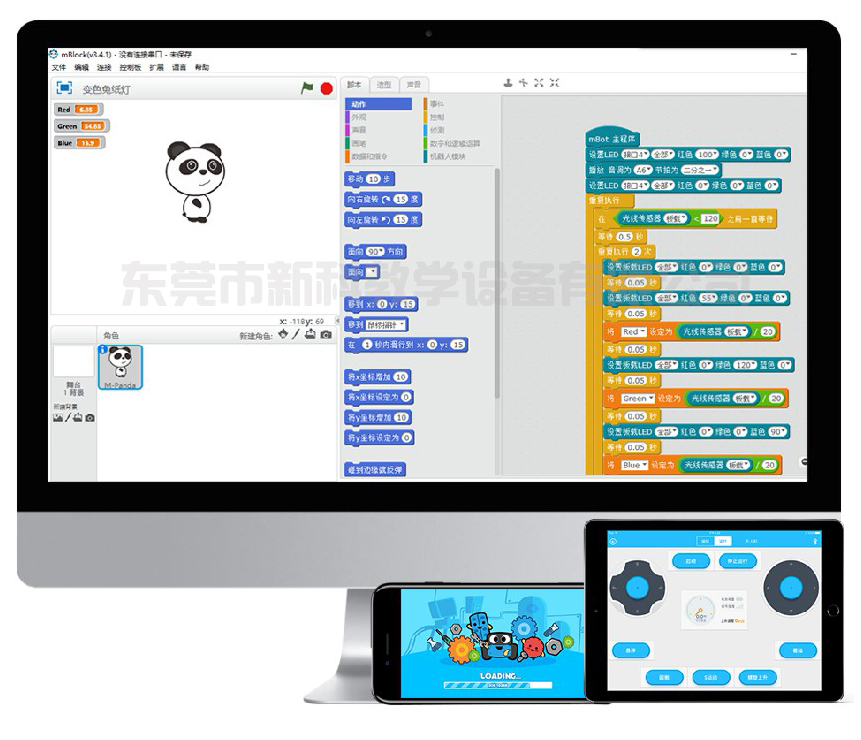Click the grow tool in the top toolbar
The height and width of the screenshot is (740, 861).
(x=540, y=83)
